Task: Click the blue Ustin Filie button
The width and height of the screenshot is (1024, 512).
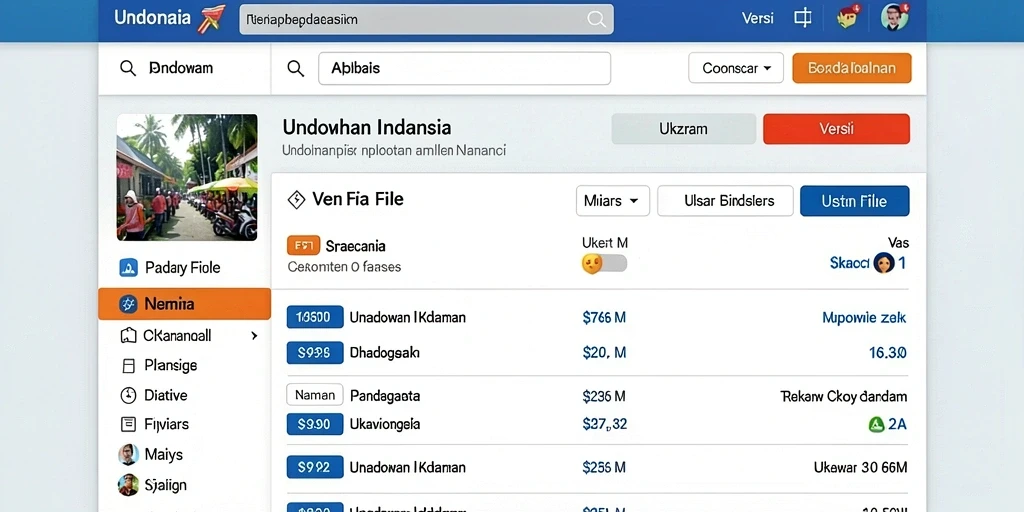Action: point(854,200)
